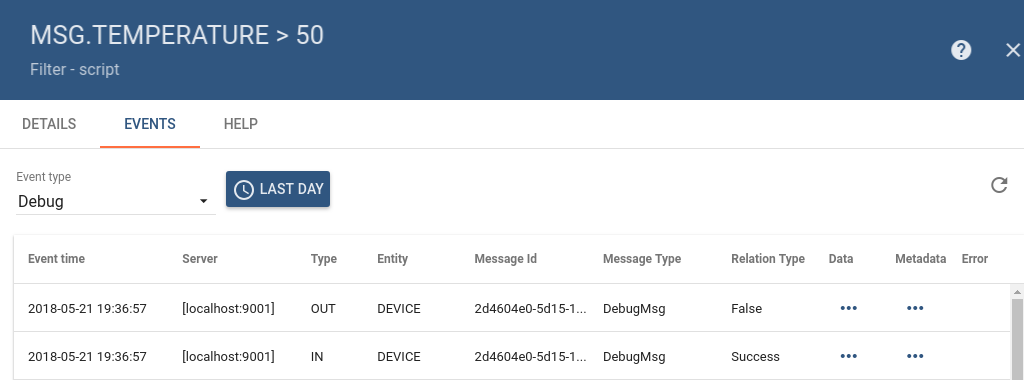Click the Message Type column header
Image resolution: width=1024 pixels, height=380 pixels.
[642, 259]
